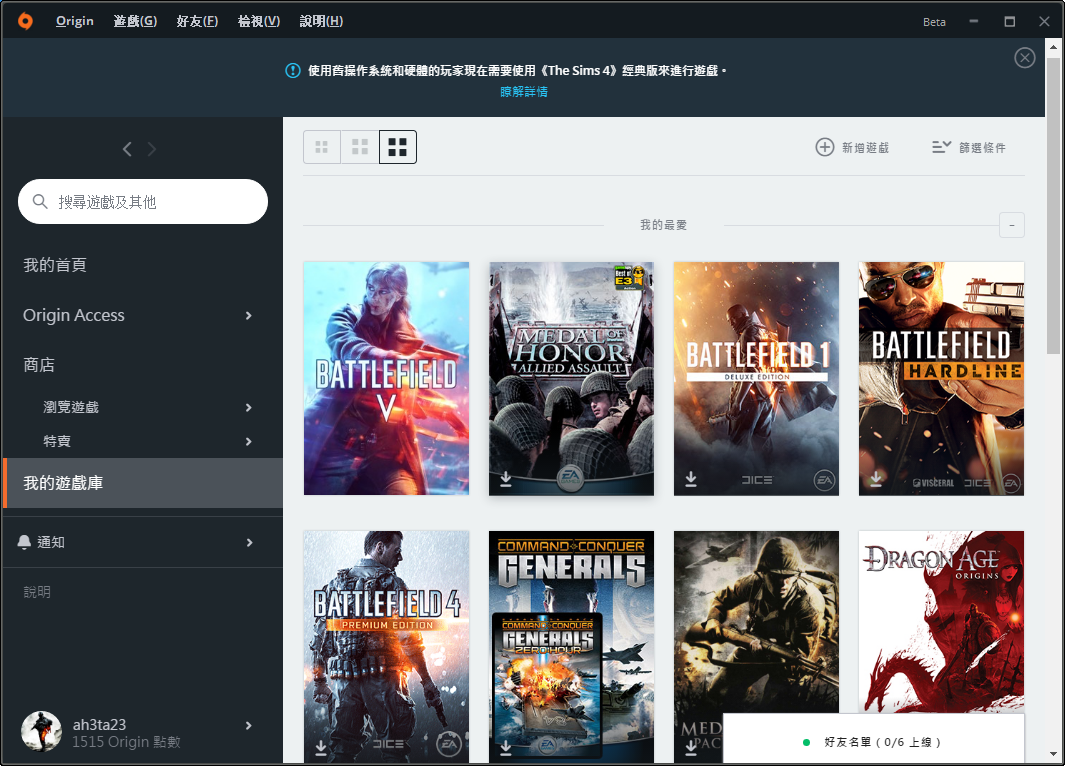Select the Dragon Age Origins tile
Screen dimensions: 1065x766
coord(941,621)
